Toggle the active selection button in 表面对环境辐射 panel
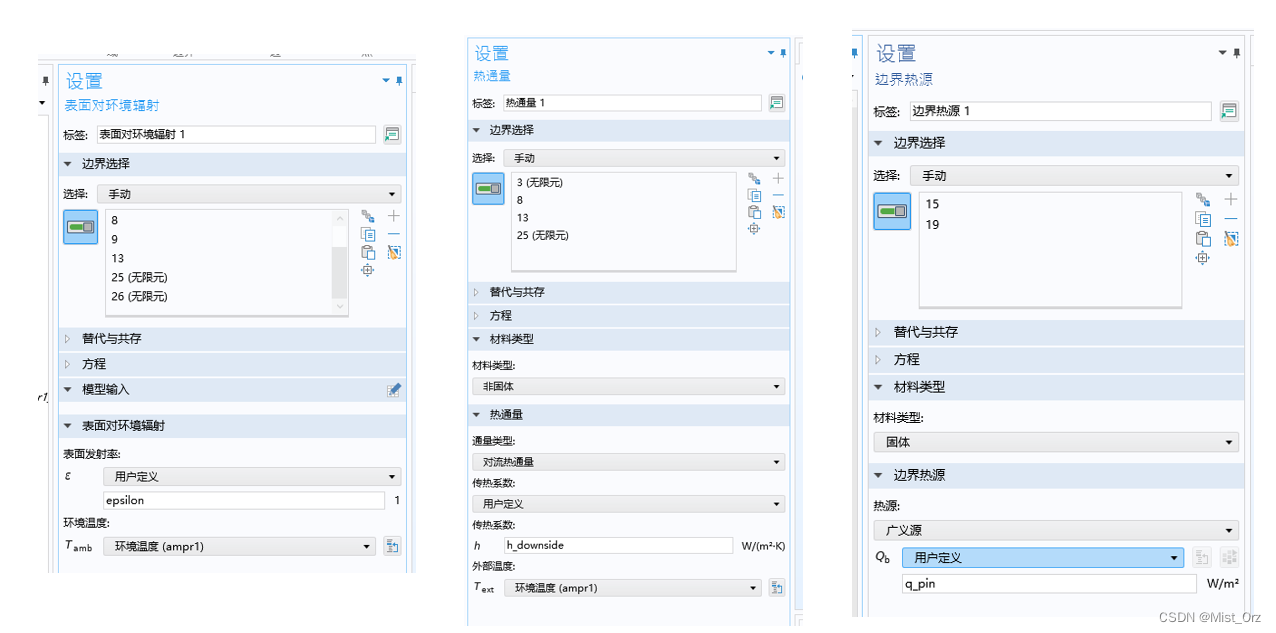Viewport: 1276px width, 633px height. [x=80, y=227]
